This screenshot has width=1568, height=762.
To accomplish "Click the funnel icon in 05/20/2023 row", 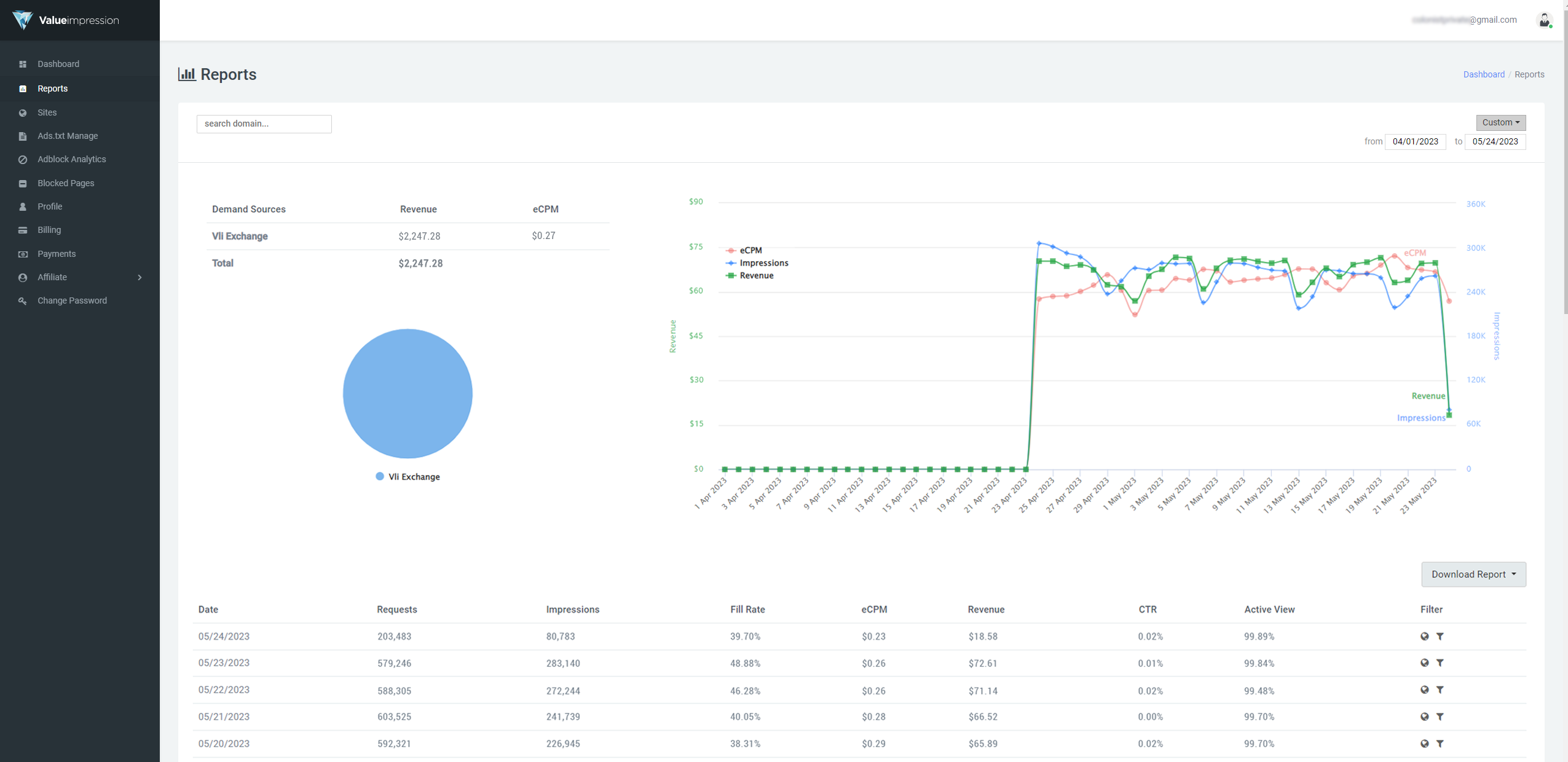I will pyautogui.click(x=1440, y=744).
